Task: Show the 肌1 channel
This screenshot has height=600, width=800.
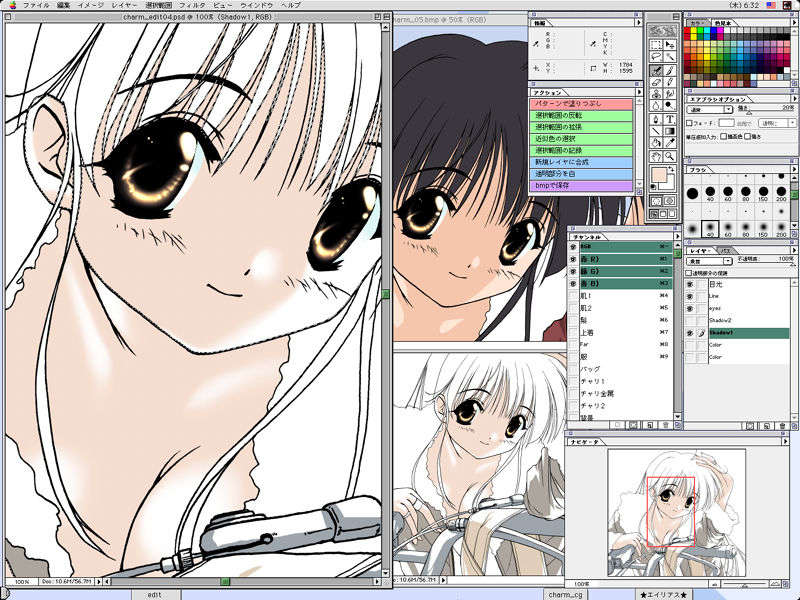Action: coord(573,295)
